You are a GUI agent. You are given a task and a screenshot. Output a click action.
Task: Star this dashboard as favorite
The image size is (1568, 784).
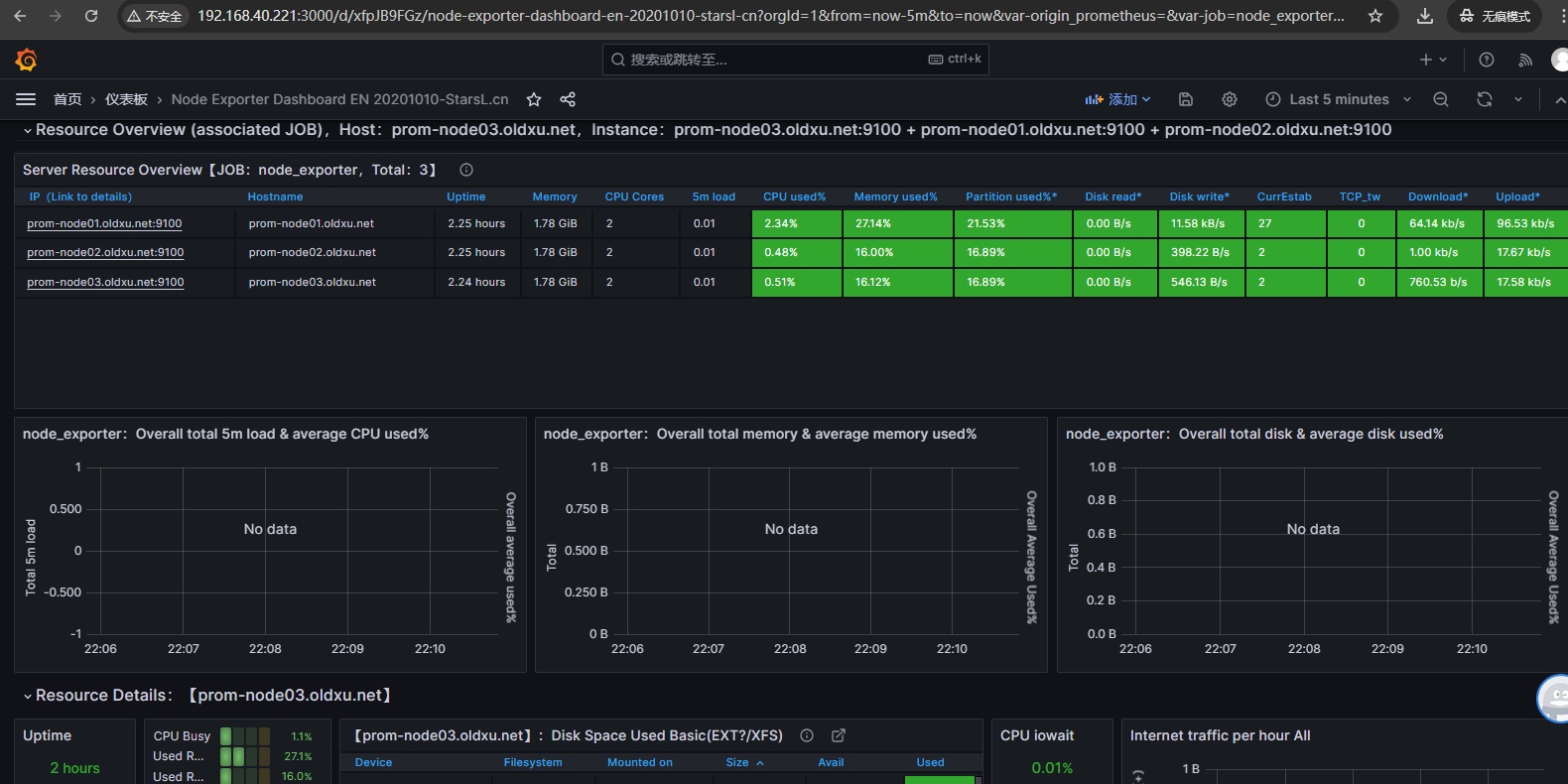534,99
